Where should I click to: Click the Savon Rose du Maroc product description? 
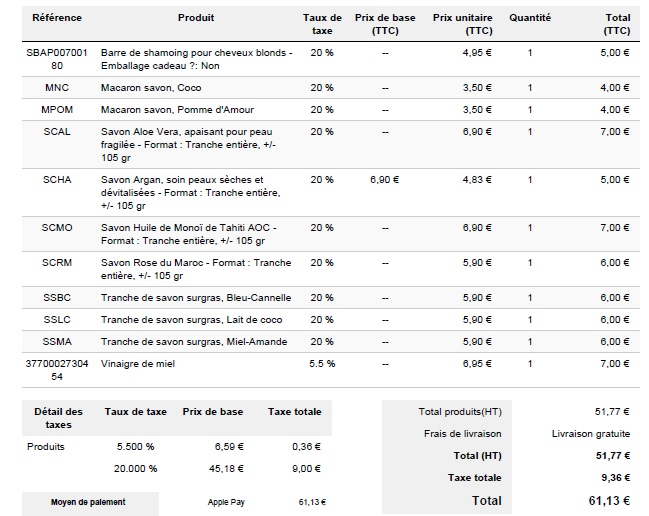[196, 269]
